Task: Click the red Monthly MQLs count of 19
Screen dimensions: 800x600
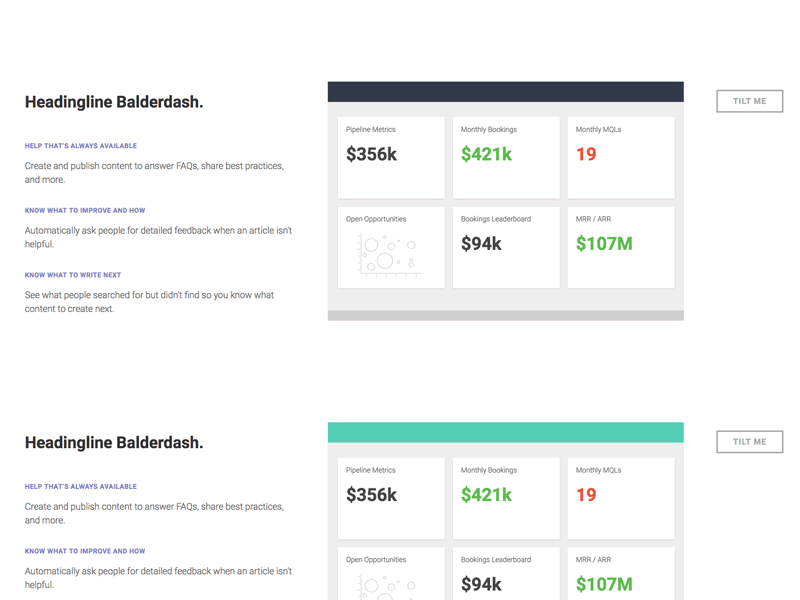Action: pos(620,155)
